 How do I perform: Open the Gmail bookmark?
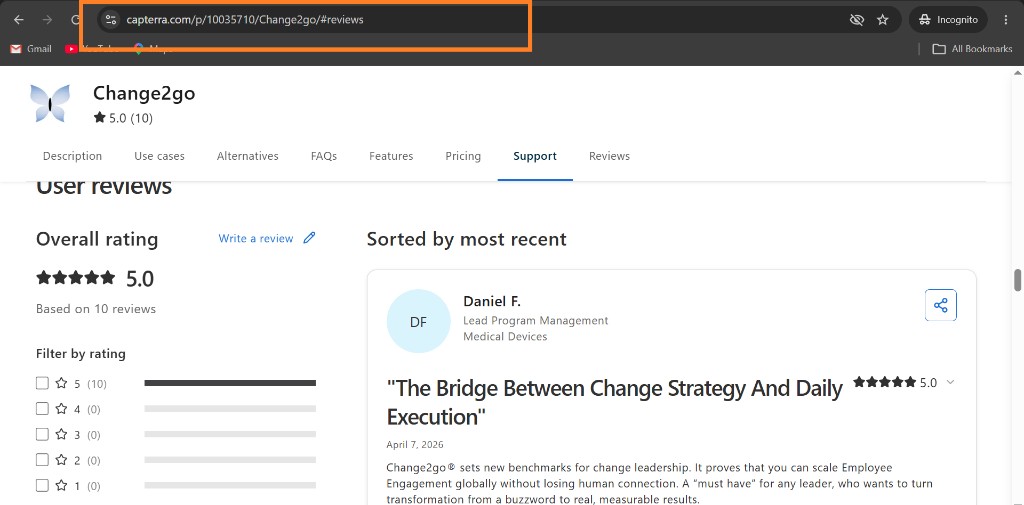click(x=31, y=49)
